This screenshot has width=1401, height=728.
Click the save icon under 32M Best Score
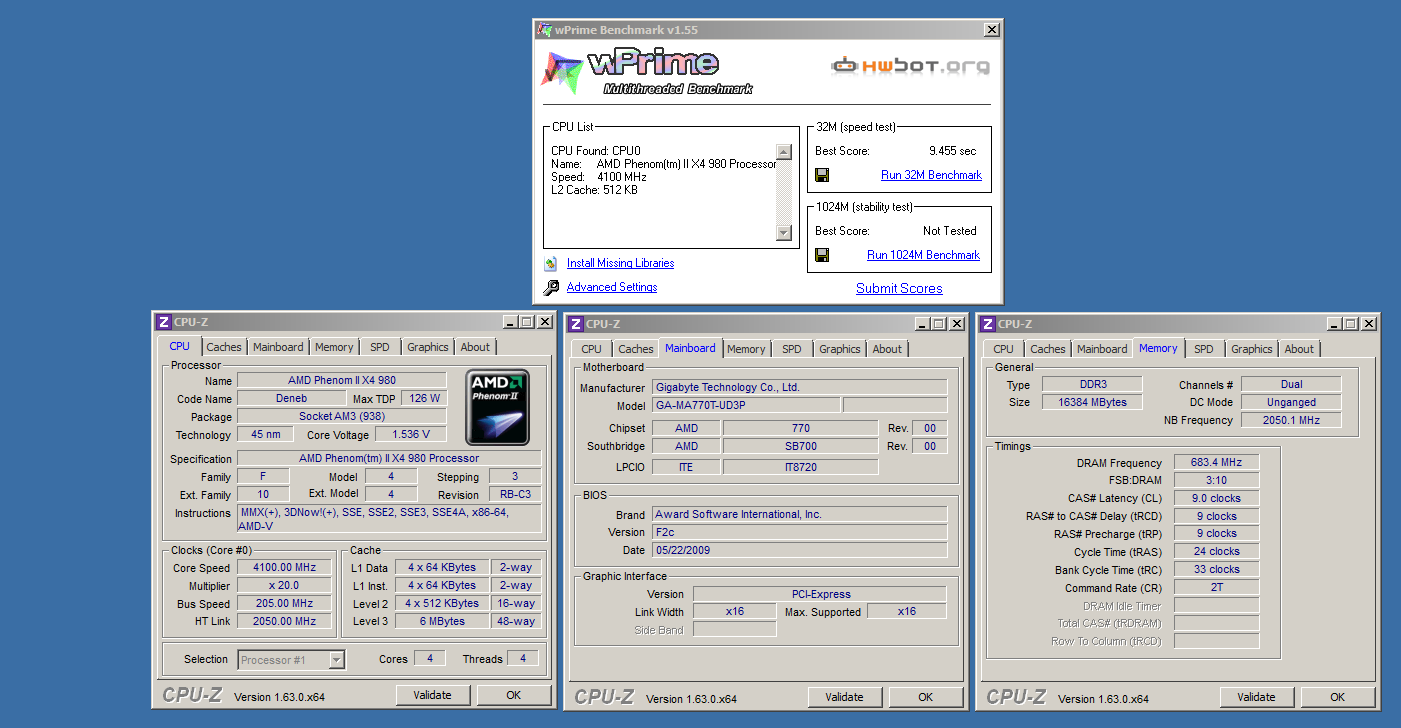tap(822, 175)
